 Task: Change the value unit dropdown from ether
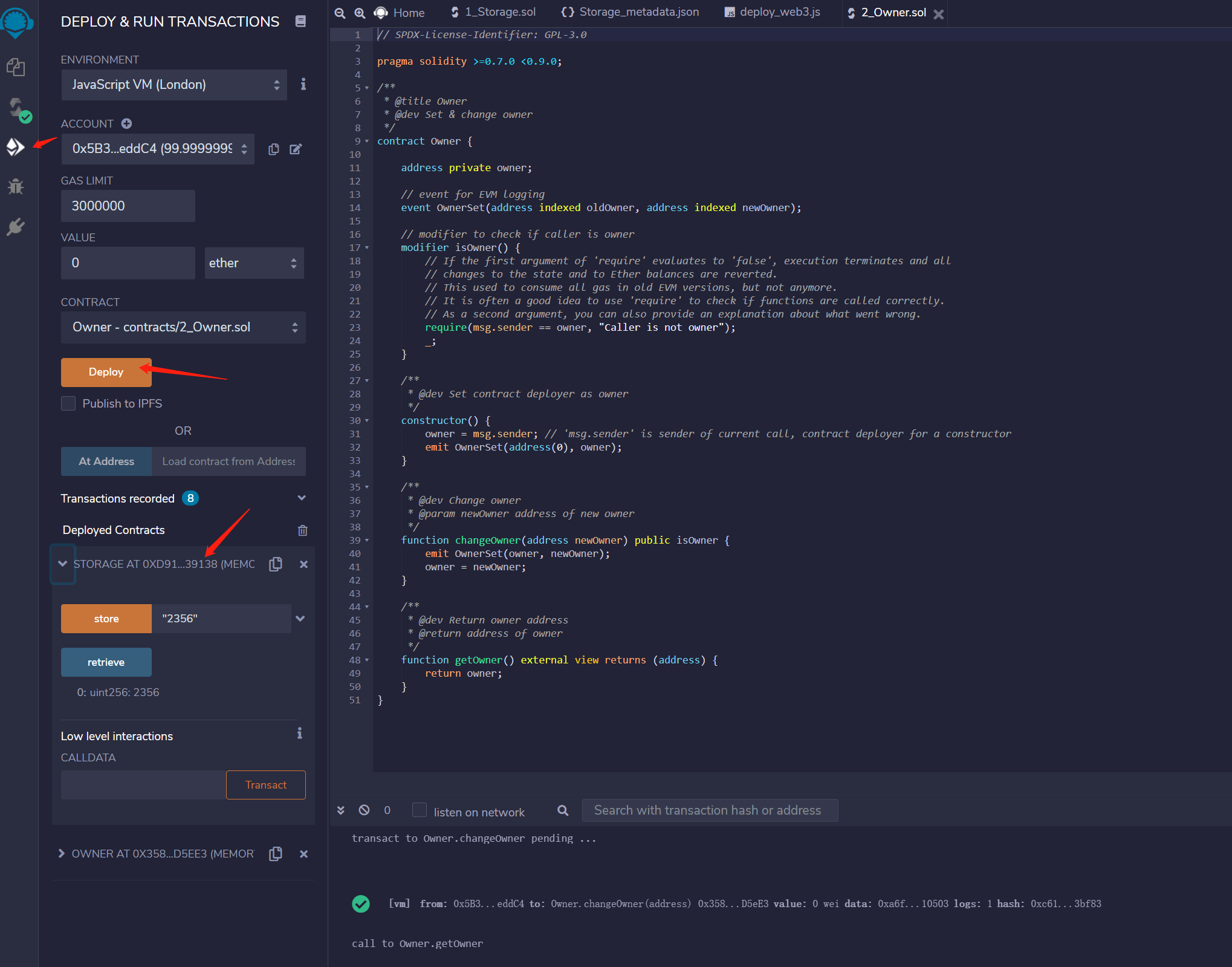254,263
